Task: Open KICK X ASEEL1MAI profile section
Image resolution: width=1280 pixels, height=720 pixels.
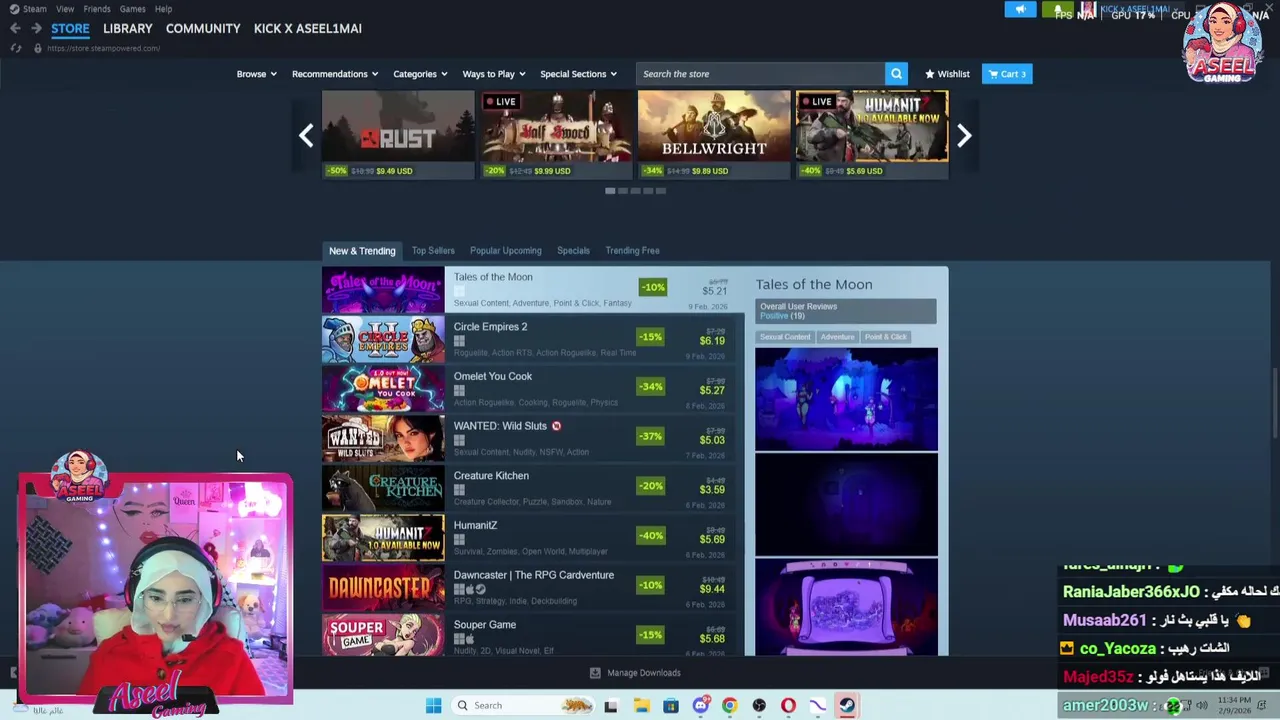Action: pos(308,28)
